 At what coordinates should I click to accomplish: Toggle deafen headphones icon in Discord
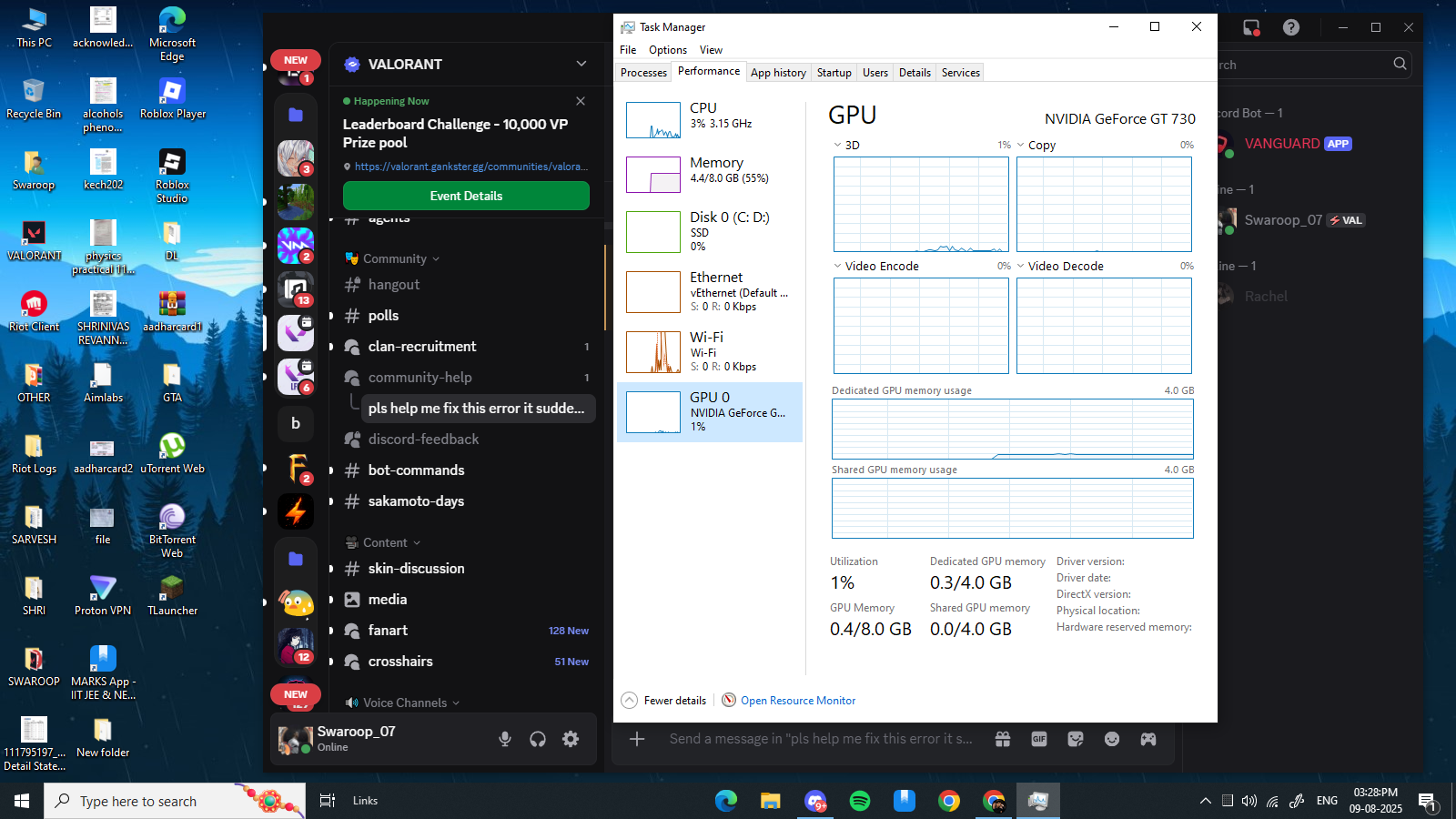pyautogui.click(x=538, y=739)
